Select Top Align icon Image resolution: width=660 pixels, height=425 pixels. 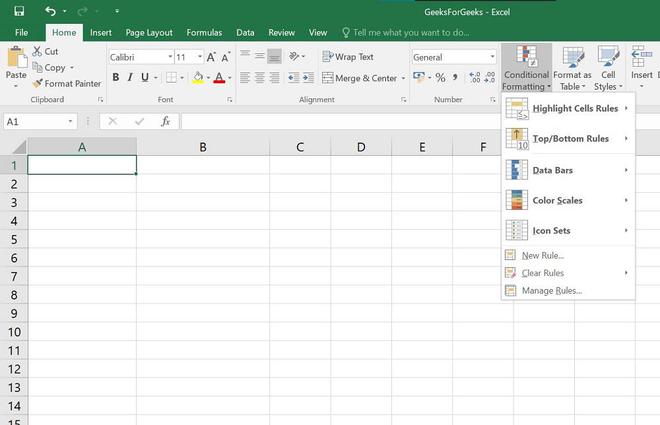[245, 56]
